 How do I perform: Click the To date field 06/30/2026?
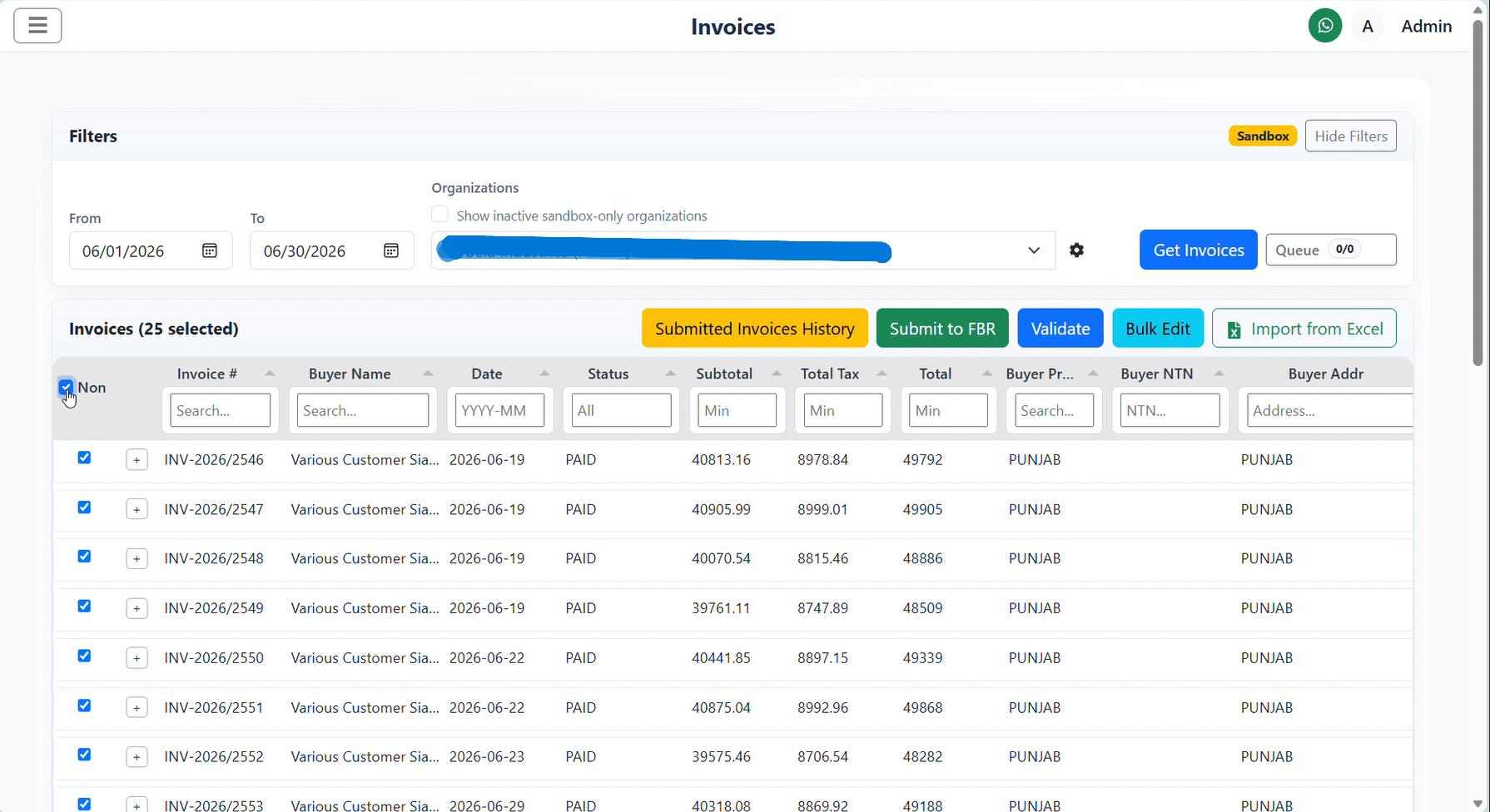332,250
